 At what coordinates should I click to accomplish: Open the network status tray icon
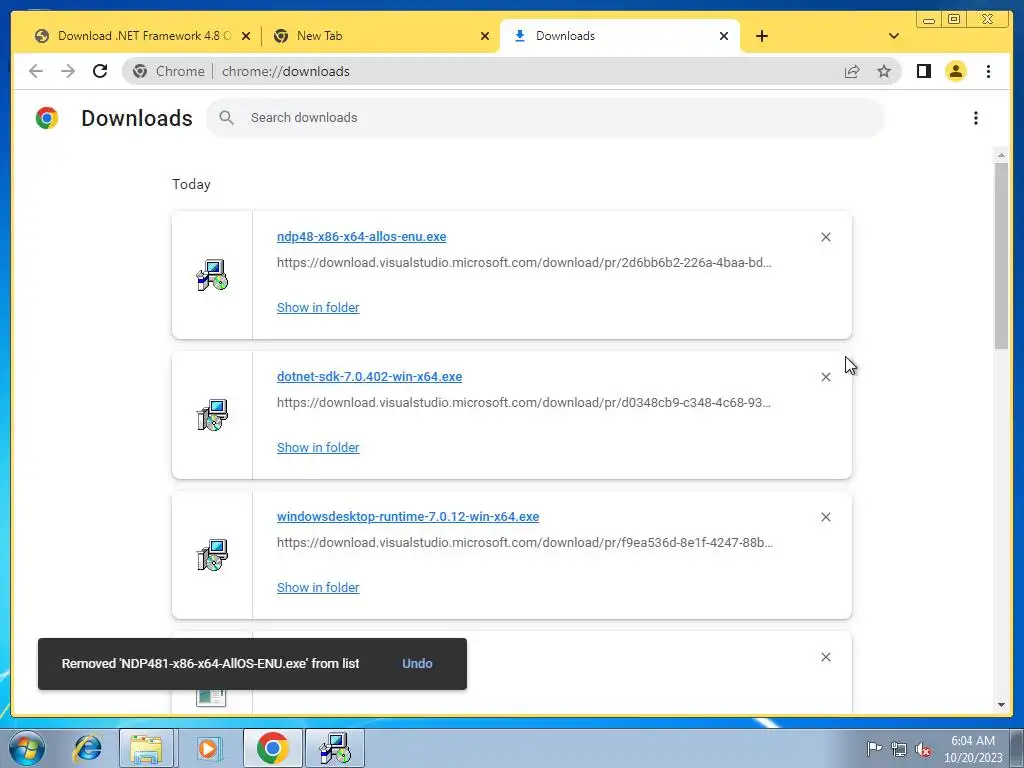[x=899, y=749]
